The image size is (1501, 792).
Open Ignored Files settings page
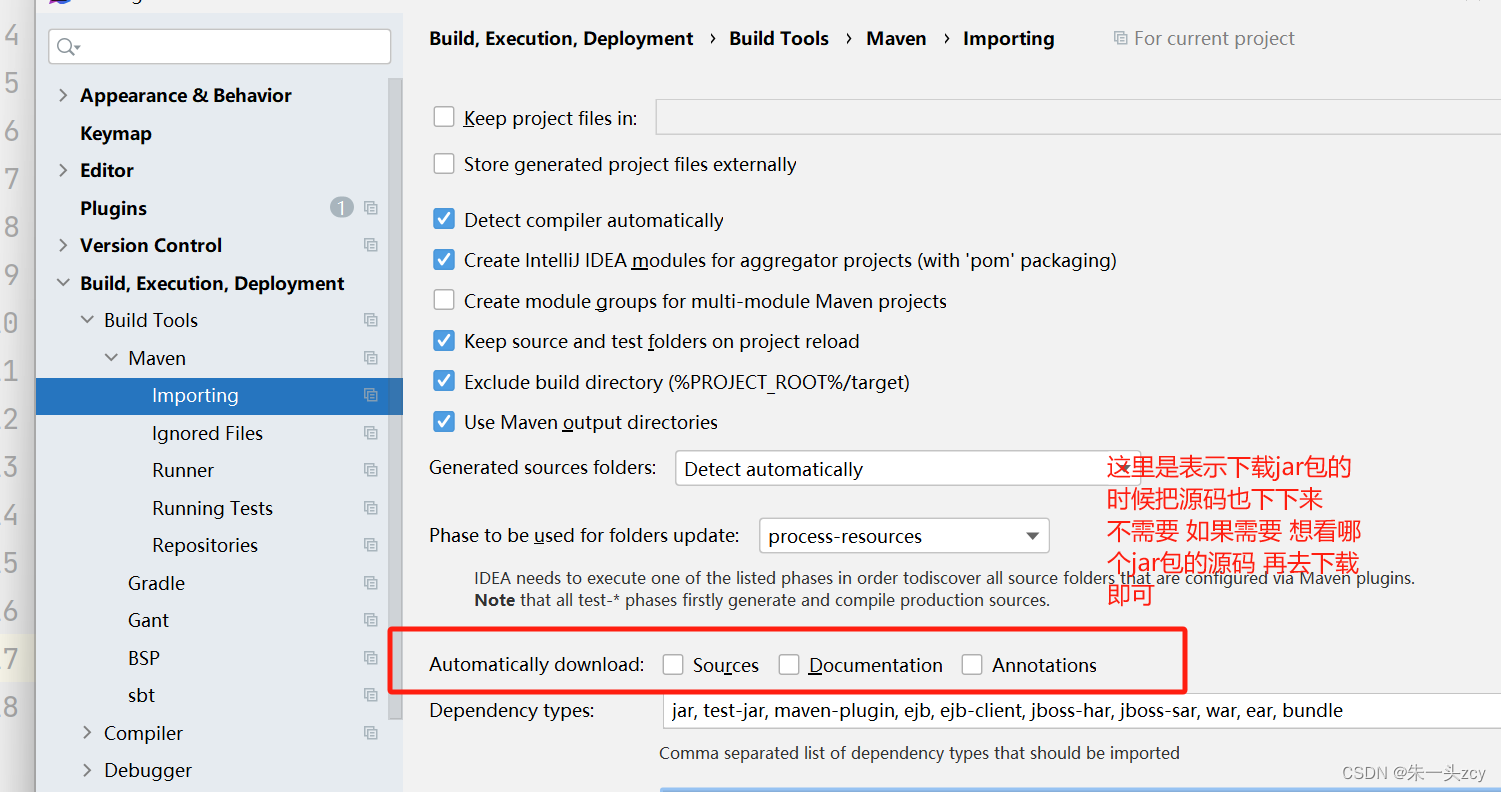[x=207, y=433]
